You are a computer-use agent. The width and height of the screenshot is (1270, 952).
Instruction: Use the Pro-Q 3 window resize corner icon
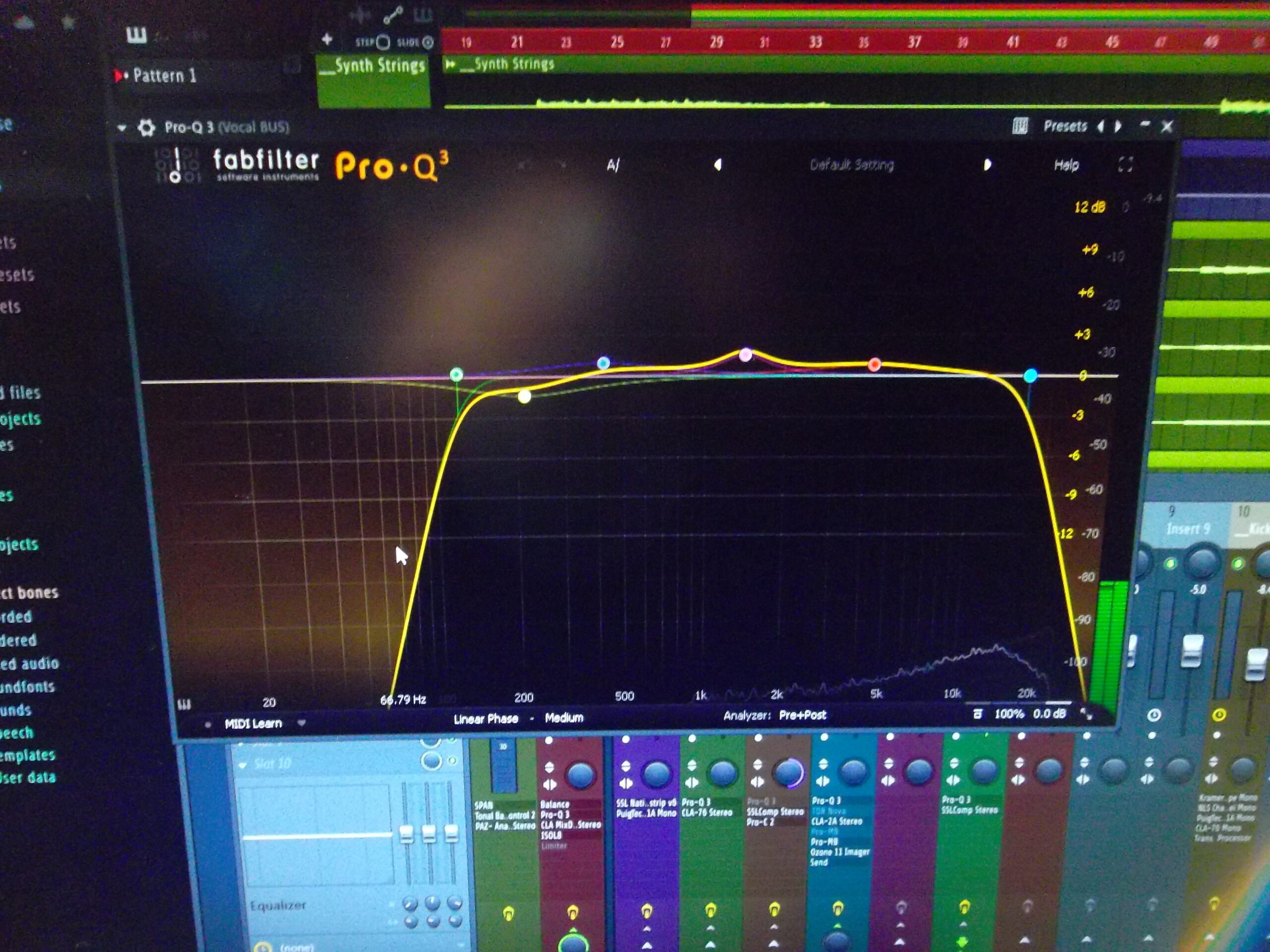point(1086,714)
